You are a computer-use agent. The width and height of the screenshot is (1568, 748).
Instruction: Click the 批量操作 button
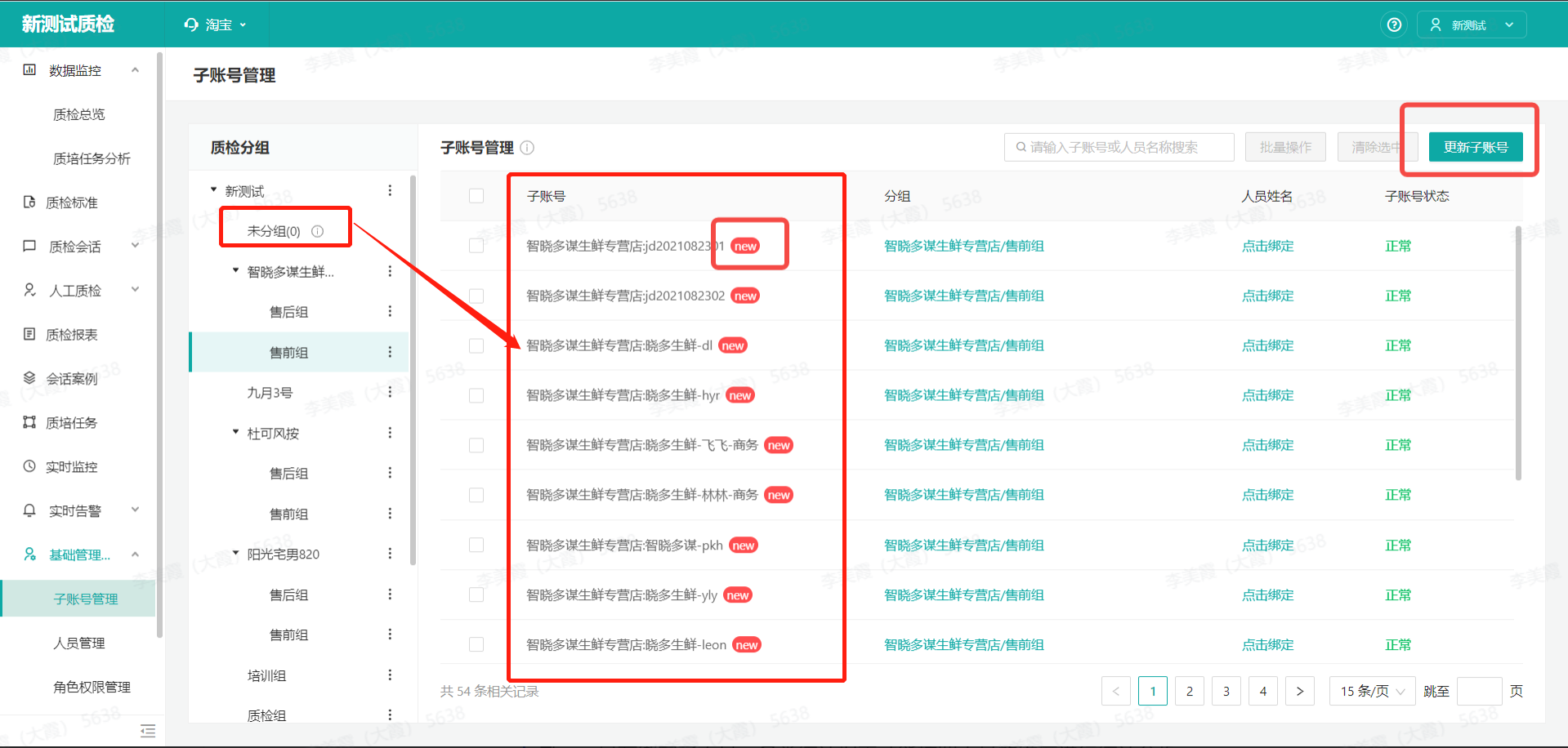(x=1285, y=147)
